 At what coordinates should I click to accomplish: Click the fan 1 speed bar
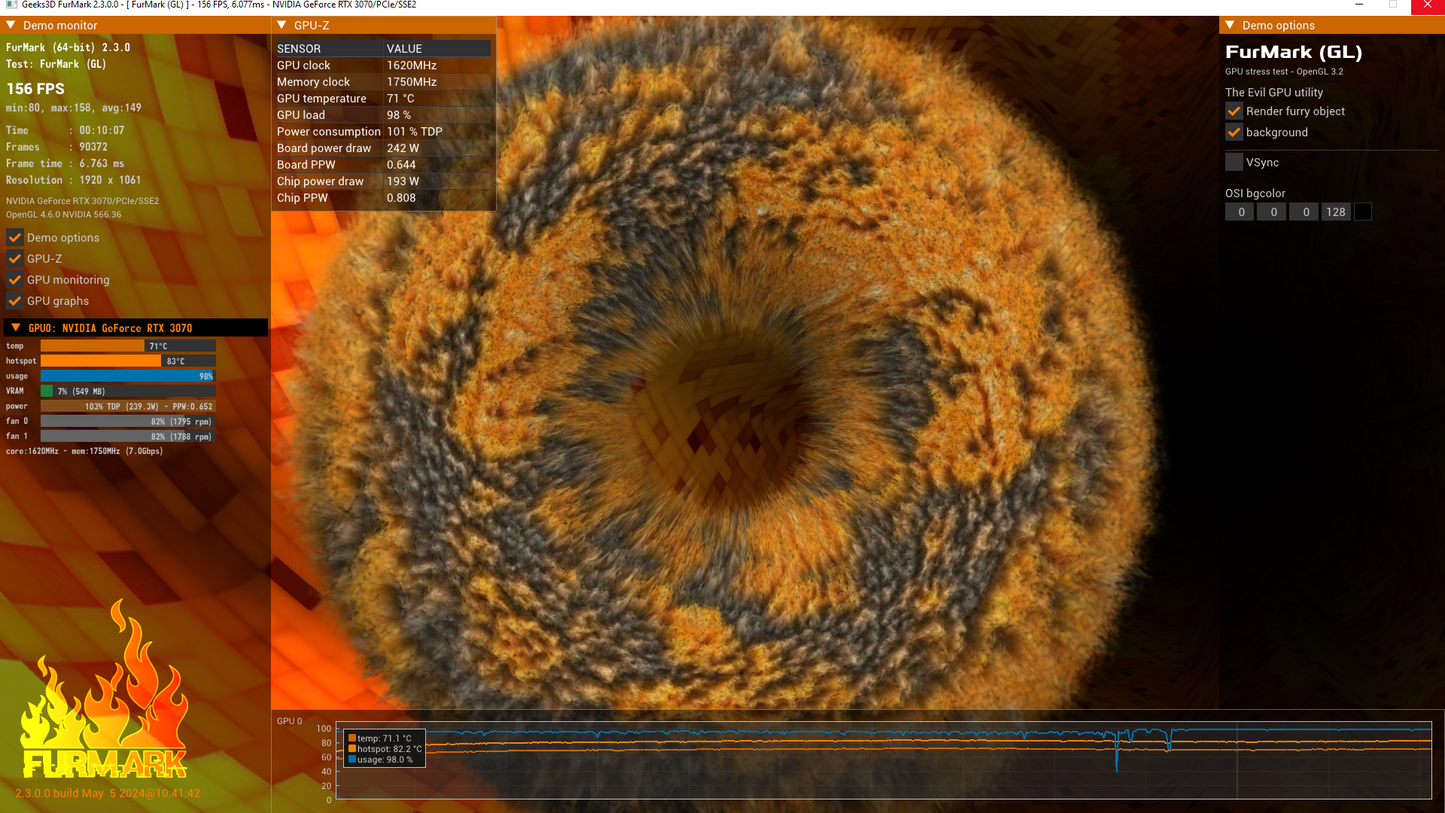(128, 436)
